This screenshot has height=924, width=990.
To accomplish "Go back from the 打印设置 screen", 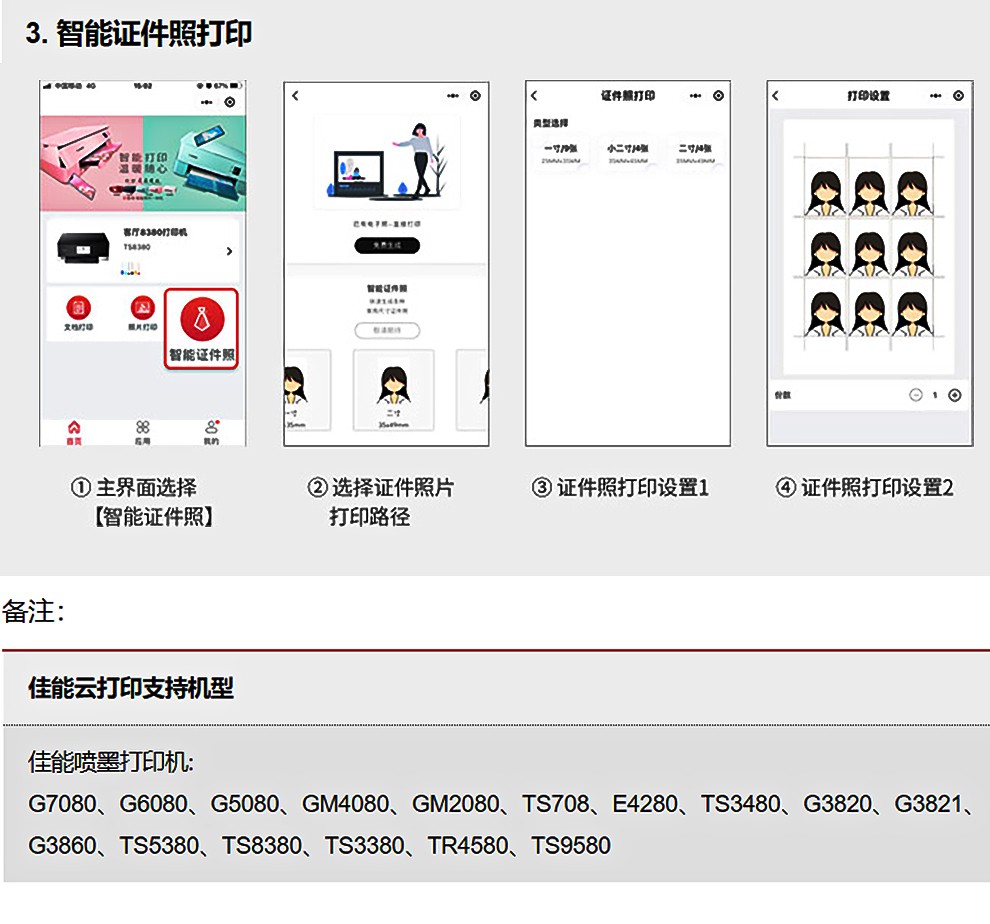I will coord(775,96).
